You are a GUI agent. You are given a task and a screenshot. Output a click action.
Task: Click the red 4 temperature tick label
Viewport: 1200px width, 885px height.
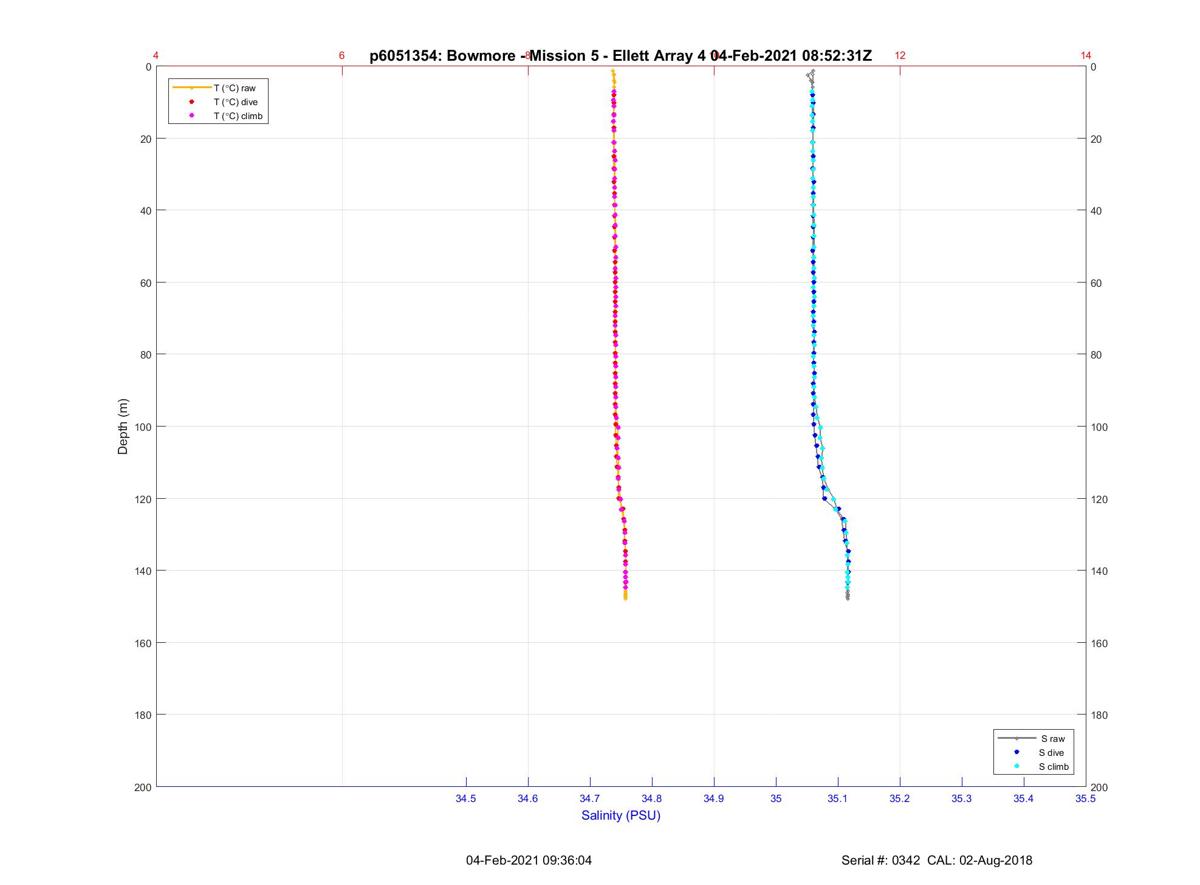[156, 56]
